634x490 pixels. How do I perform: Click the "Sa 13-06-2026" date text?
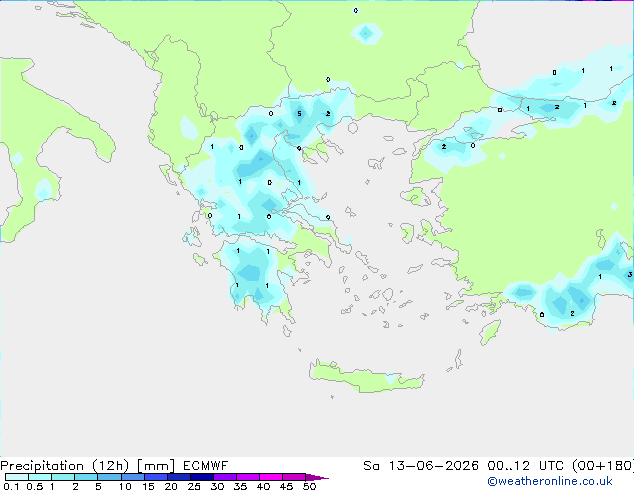[421, 466]
